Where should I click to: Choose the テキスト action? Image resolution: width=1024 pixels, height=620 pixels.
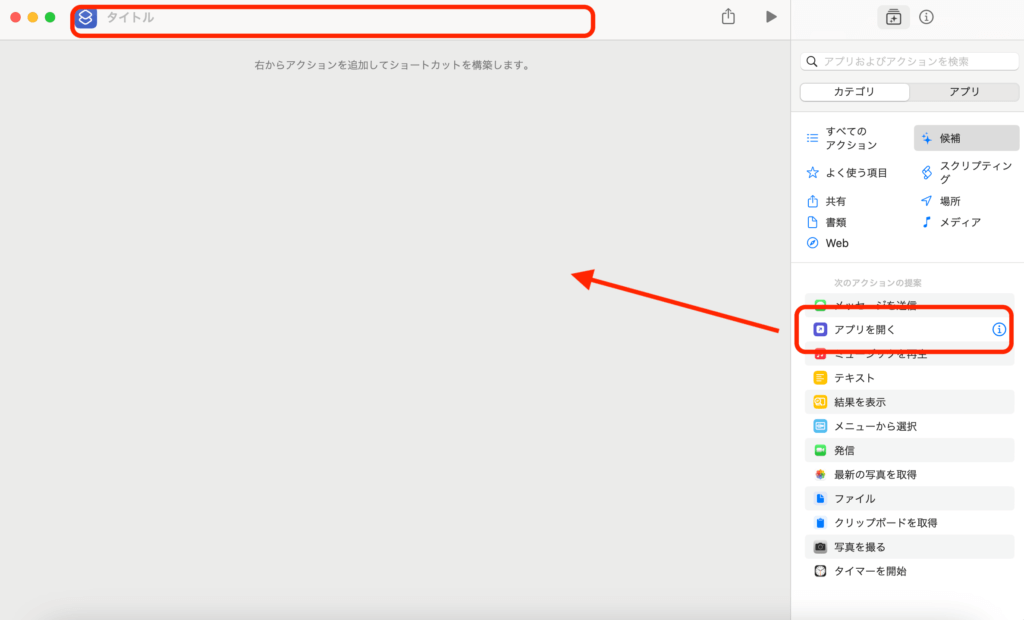point(853,378)
